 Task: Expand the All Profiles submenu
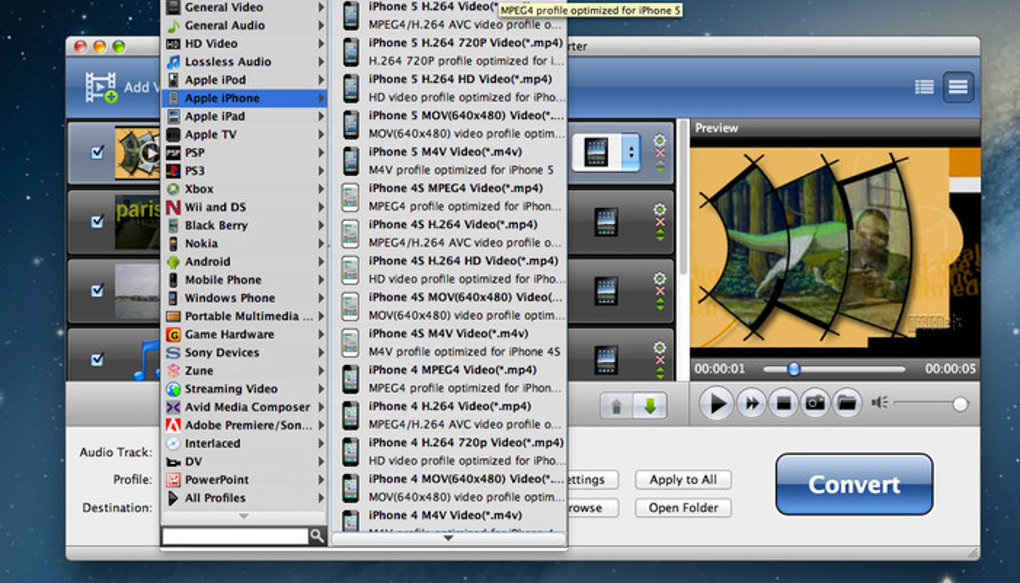point(245,498)
